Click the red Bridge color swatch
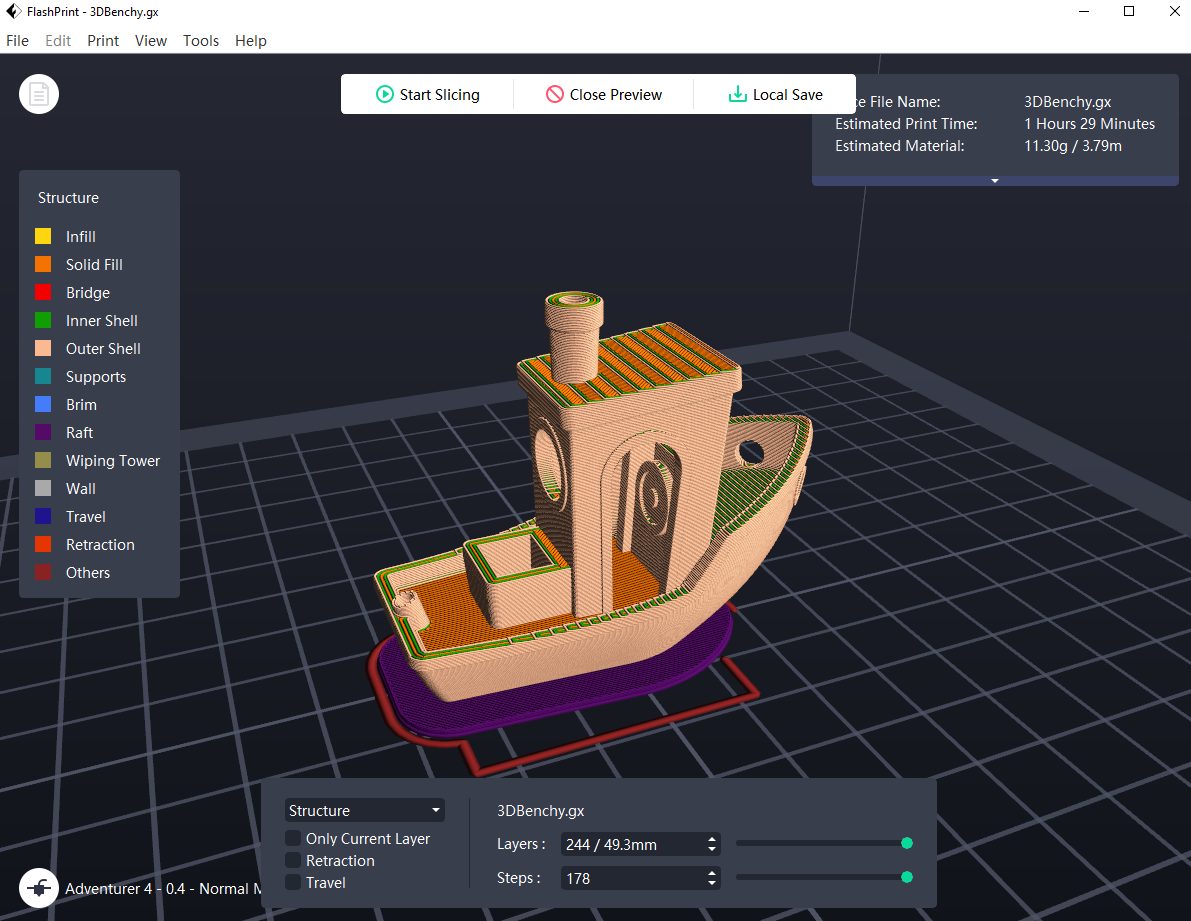 pyautogui.click(x=43, y=292)
